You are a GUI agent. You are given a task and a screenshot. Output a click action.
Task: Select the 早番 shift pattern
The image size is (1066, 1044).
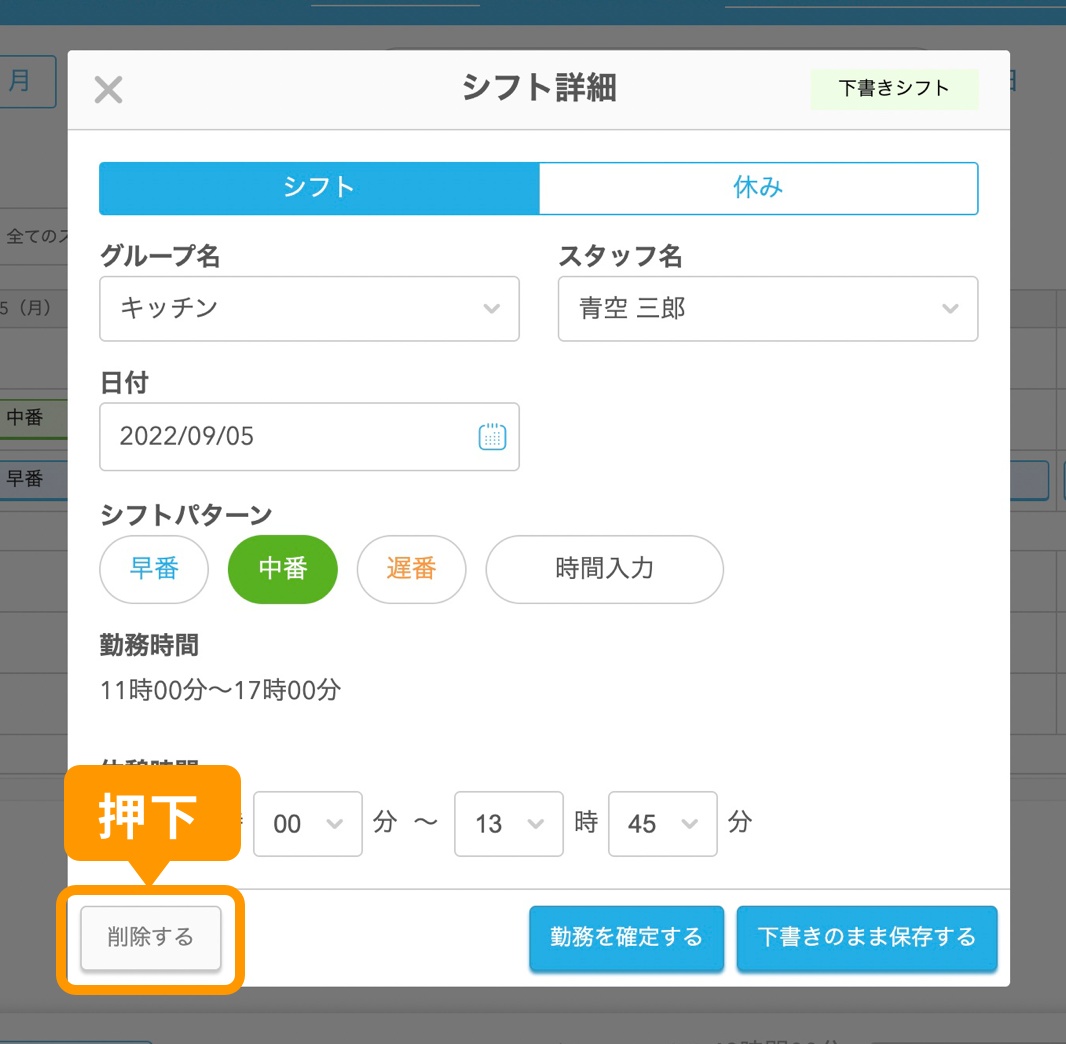pyautogui.click(x=154, y=569)
